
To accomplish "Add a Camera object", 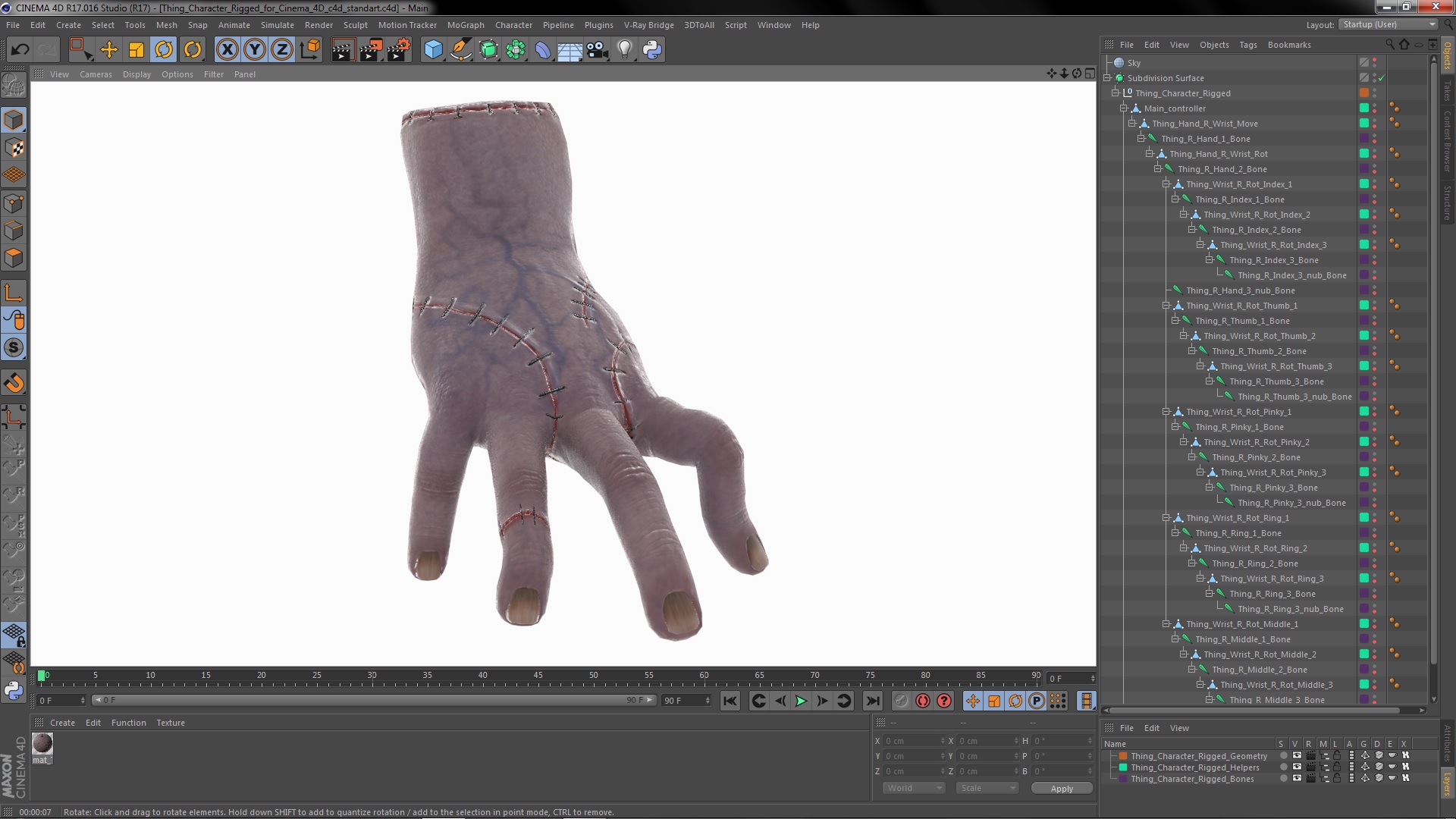I will (x=598, y=50).
